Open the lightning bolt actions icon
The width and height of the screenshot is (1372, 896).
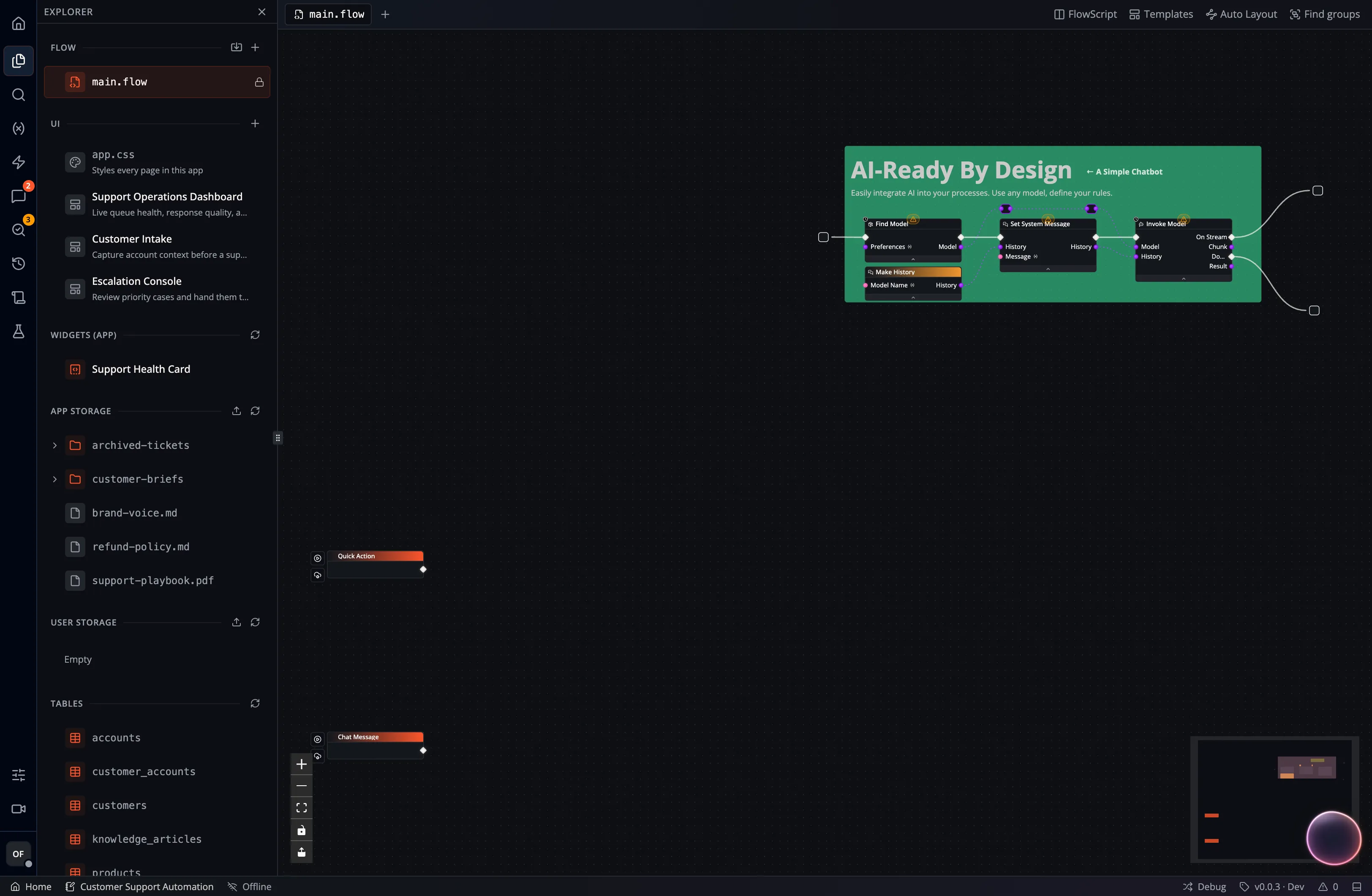[x=19, y=162]
